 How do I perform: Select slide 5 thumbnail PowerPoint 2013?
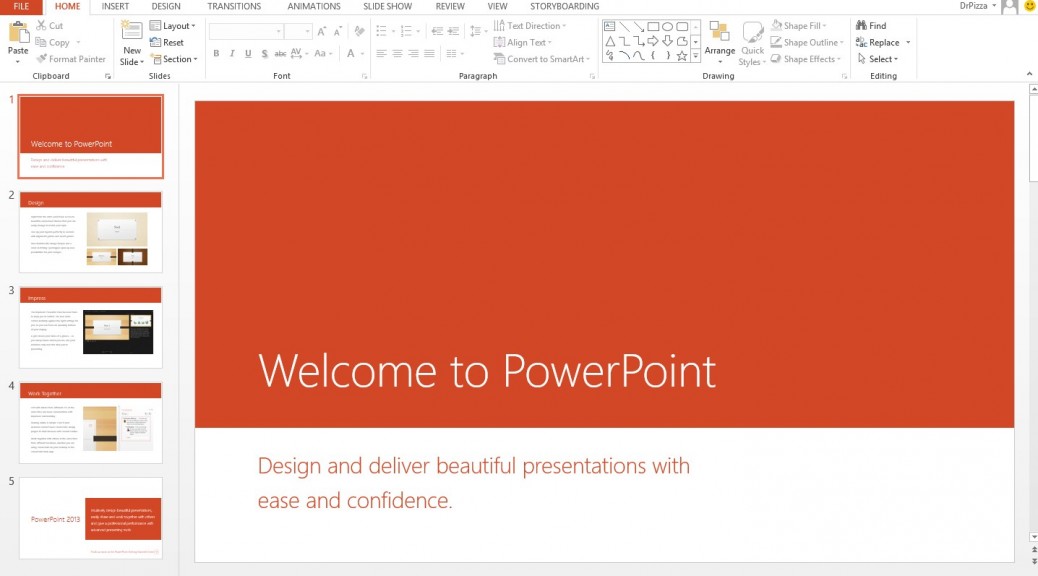[x=91, y=518]
